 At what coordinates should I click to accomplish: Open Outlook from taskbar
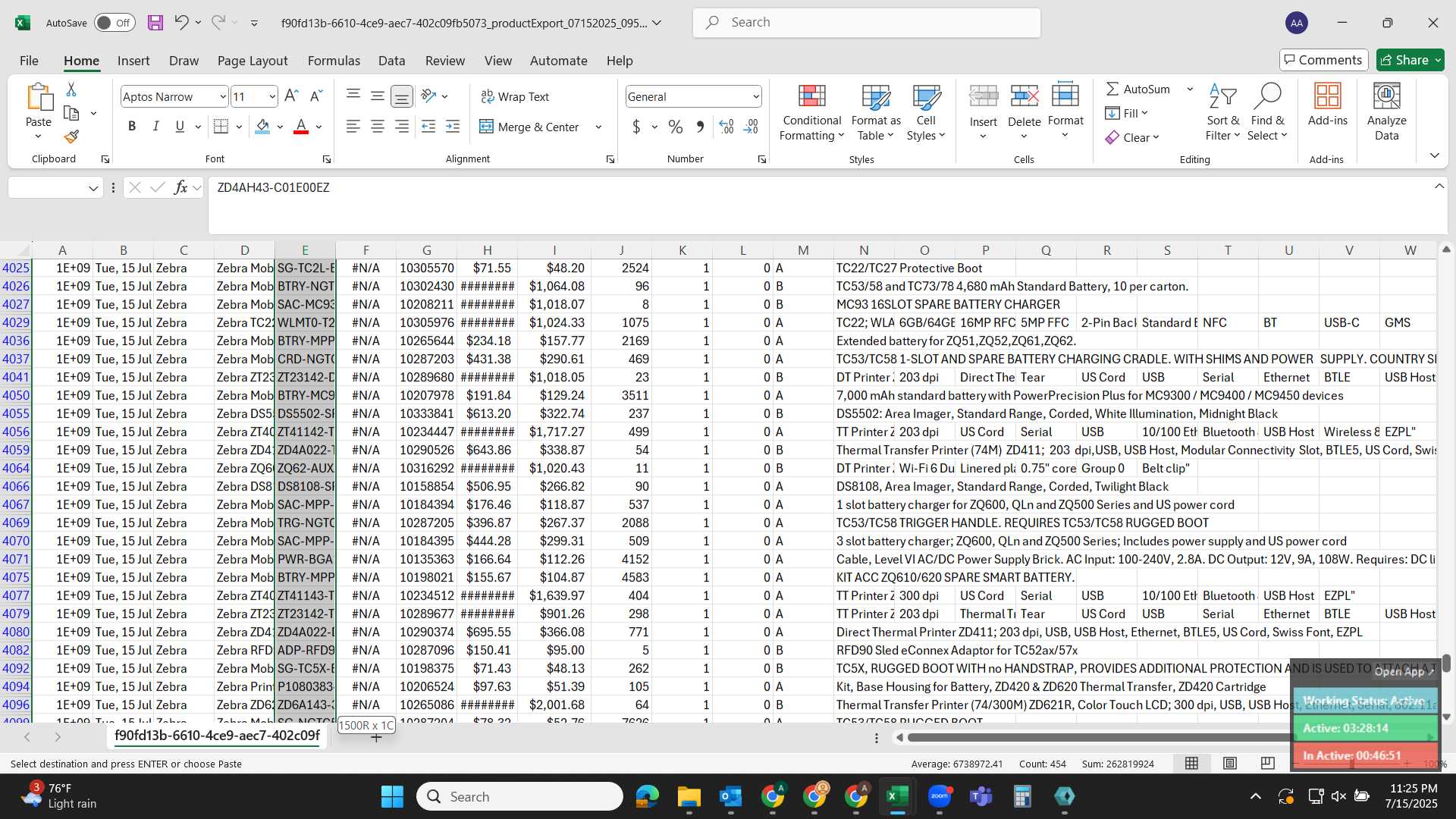[730, 796]
